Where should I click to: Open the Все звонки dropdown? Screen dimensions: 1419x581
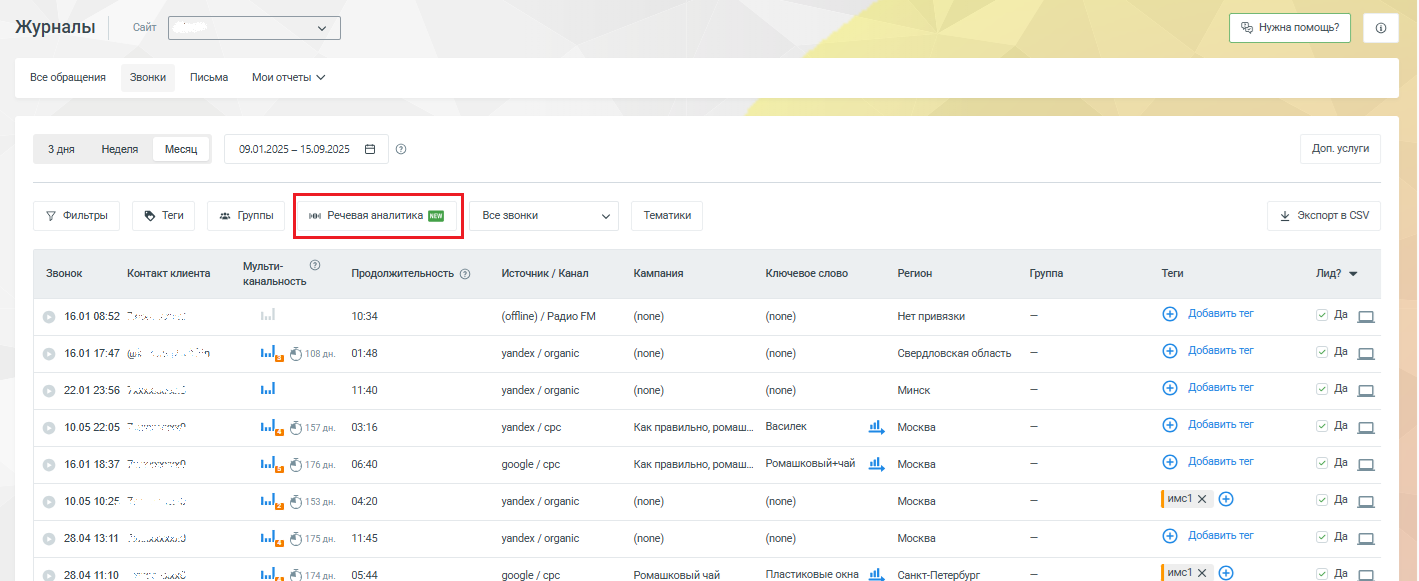(x=544, y=216)
